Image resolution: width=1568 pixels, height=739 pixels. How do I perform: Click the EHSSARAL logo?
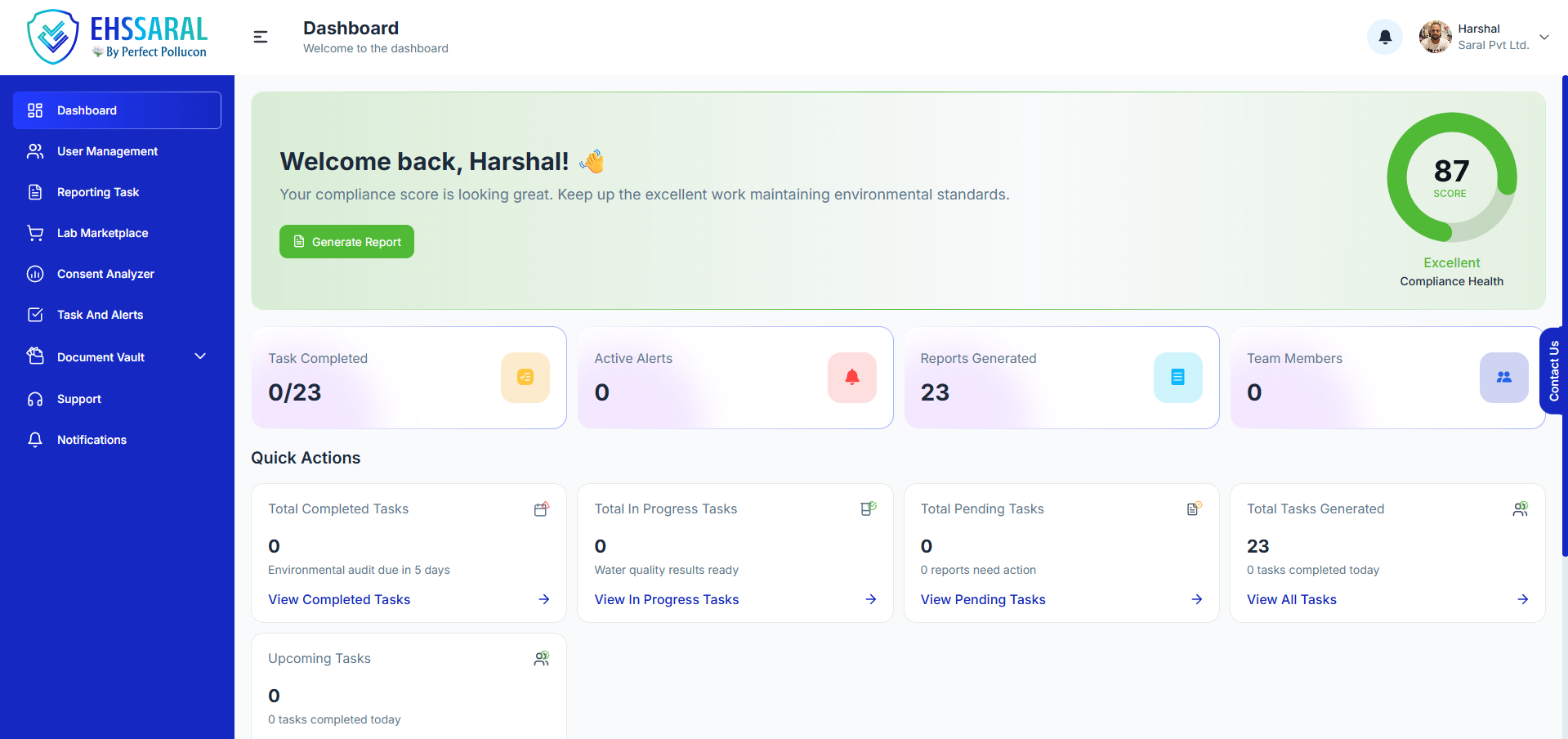[117, 37]
